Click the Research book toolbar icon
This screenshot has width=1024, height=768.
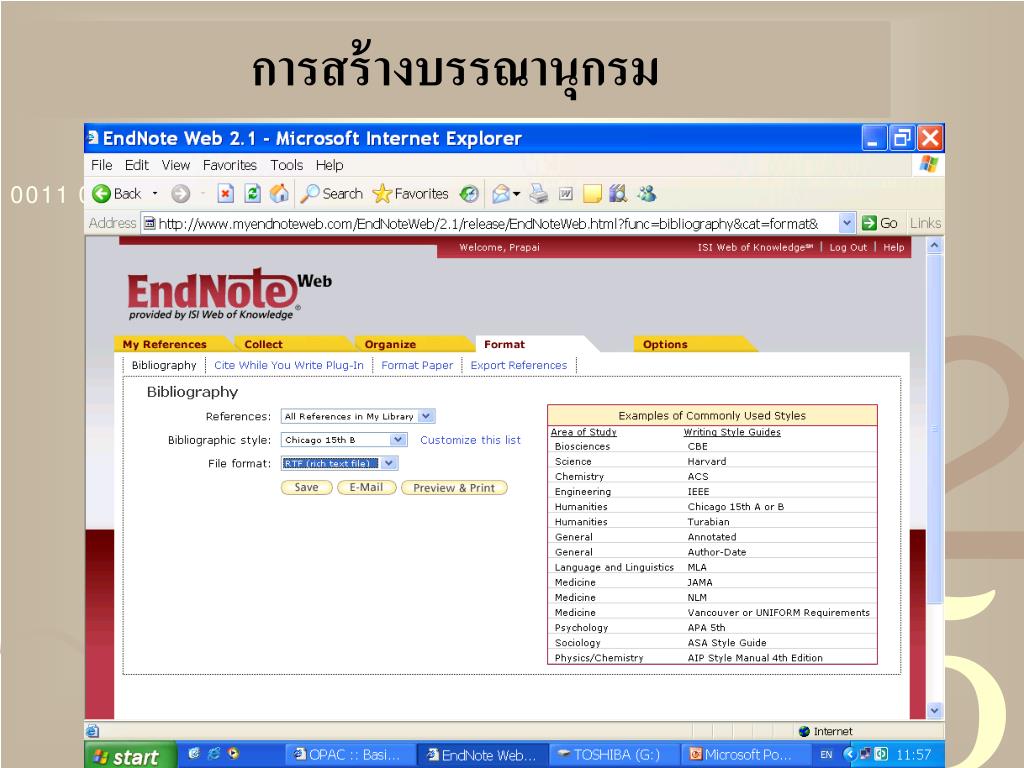coord(618,194)
